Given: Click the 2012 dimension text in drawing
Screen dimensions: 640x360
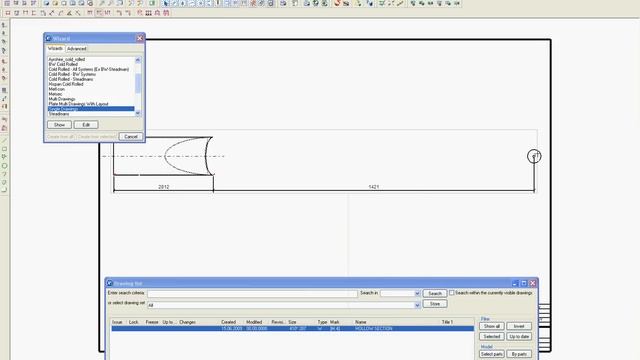Looking at the screenshot, I should click(x=164, y=187).
